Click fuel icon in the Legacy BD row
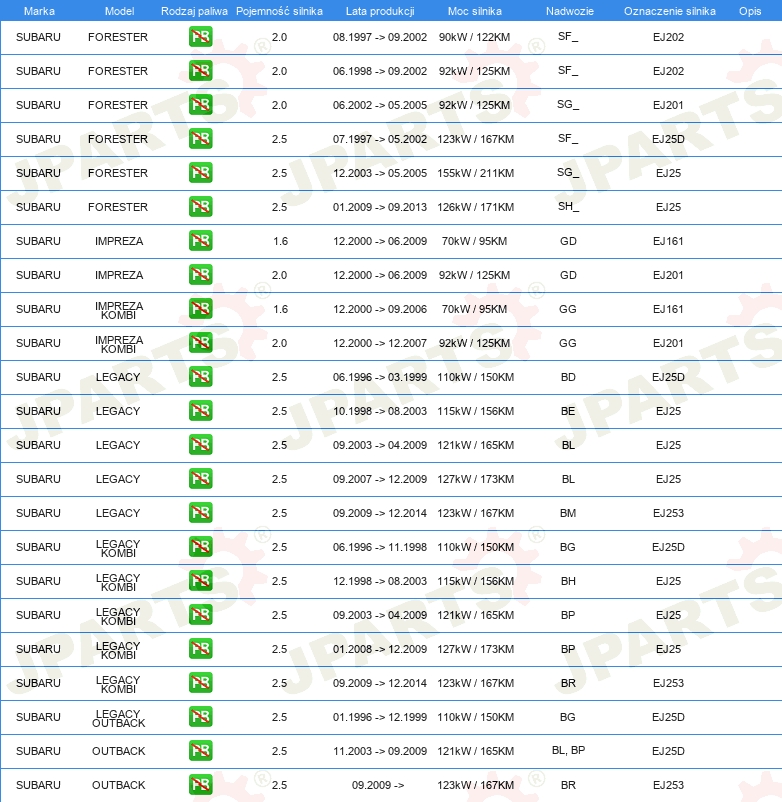Image resolution: width=782 pixels, height=802 pixels. (200, 377)
